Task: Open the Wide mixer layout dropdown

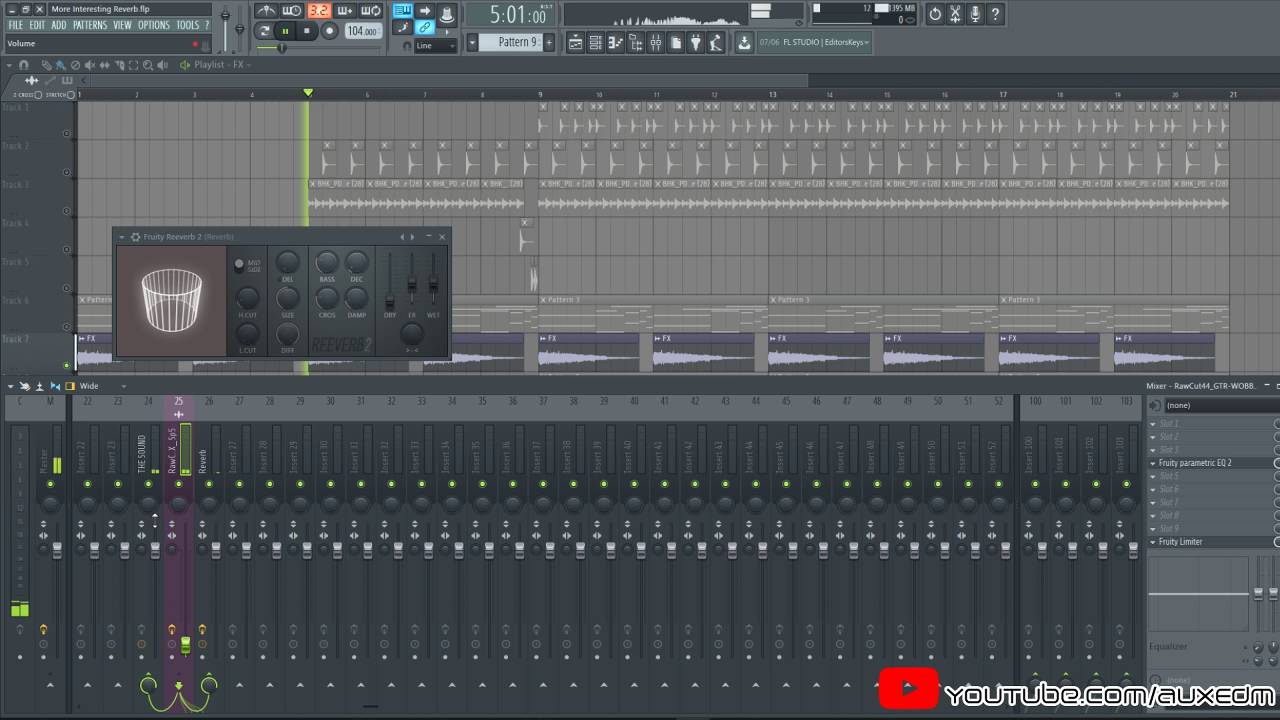Action: [103, 386]
